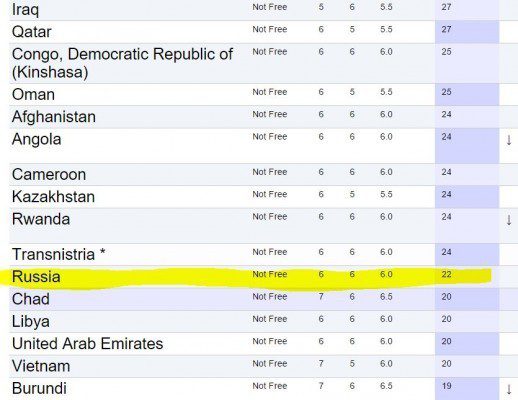Click Congo, Democratic Republic of (Kinshasa)

pos(122,63)
